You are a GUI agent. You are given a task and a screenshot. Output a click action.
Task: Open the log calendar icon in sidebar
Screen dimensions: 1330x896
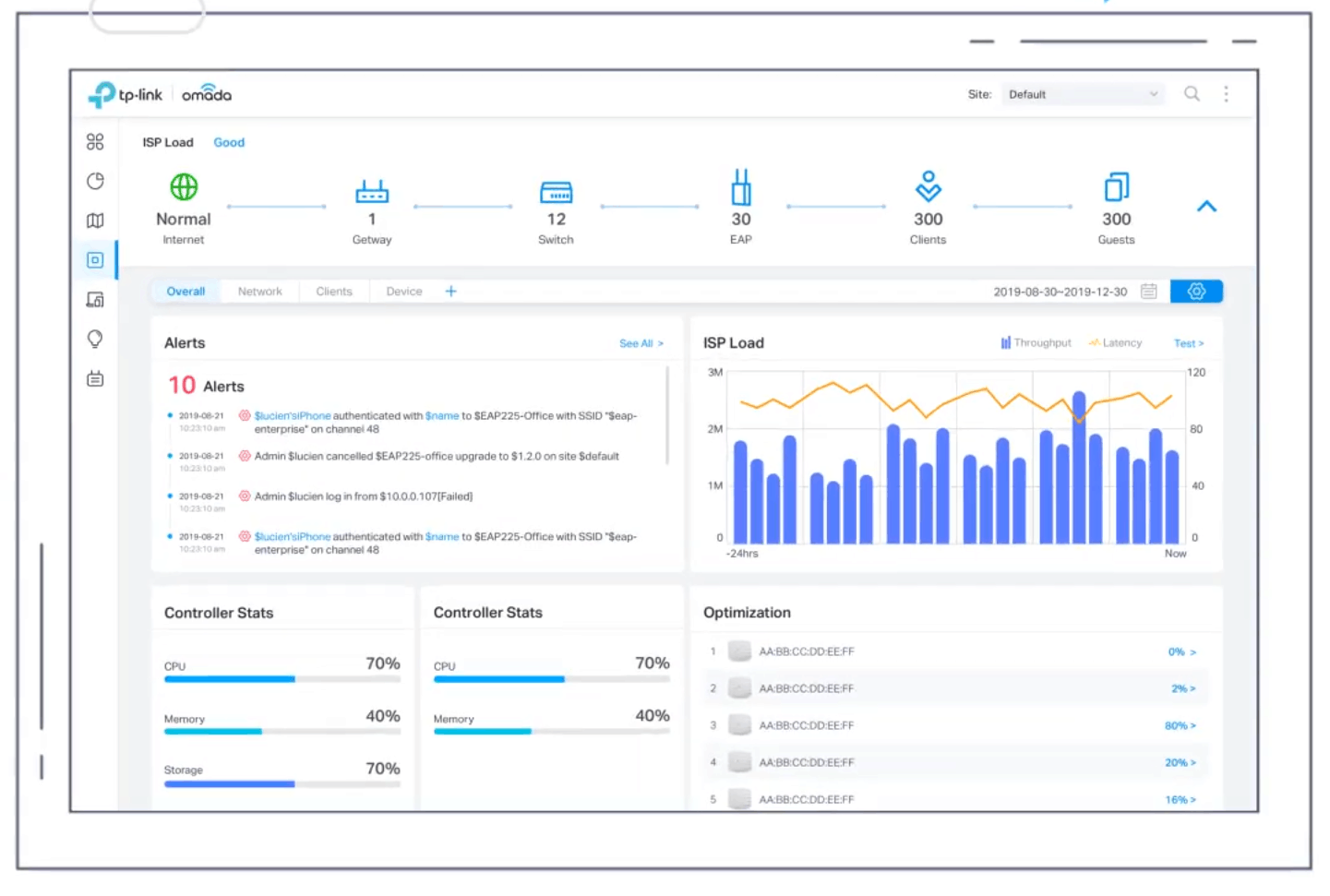95,379
